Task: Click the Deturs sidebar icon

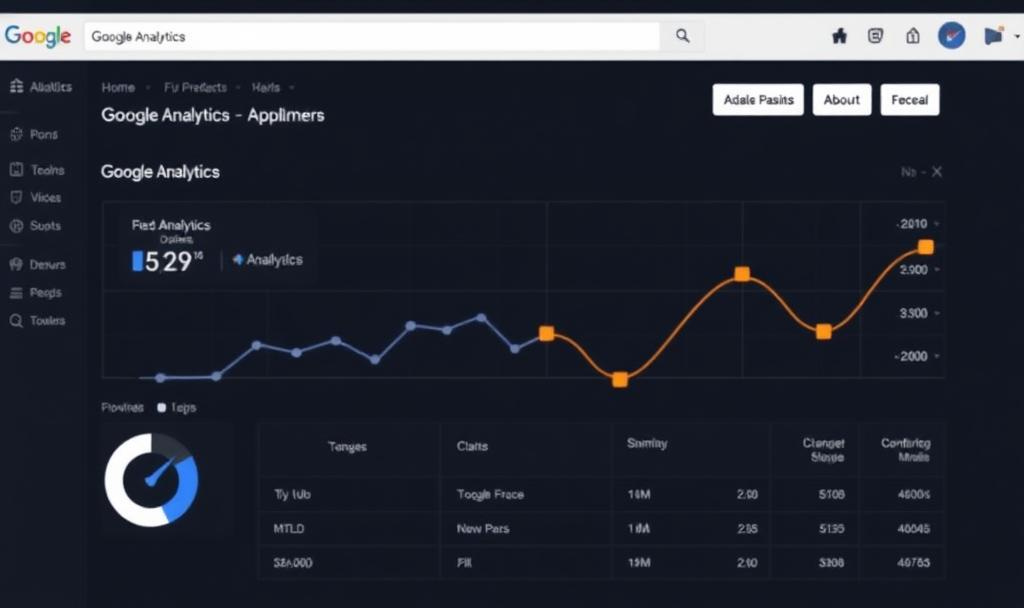Action: (16, 264)
